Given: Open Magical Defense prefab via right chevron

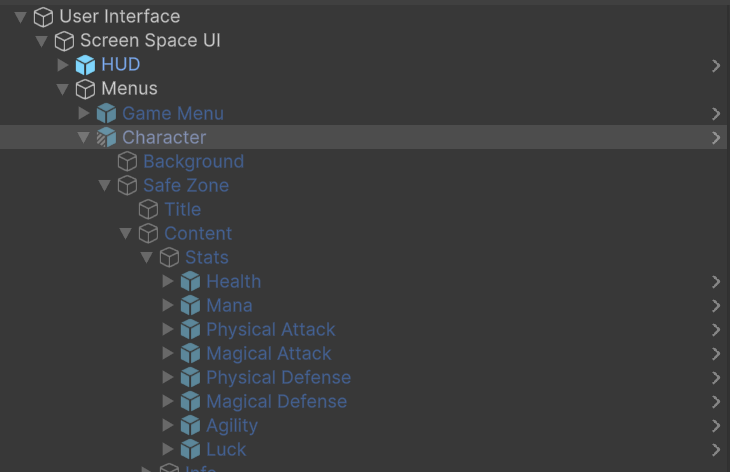Looking at the screenshot, I should (x=716, y=401).
